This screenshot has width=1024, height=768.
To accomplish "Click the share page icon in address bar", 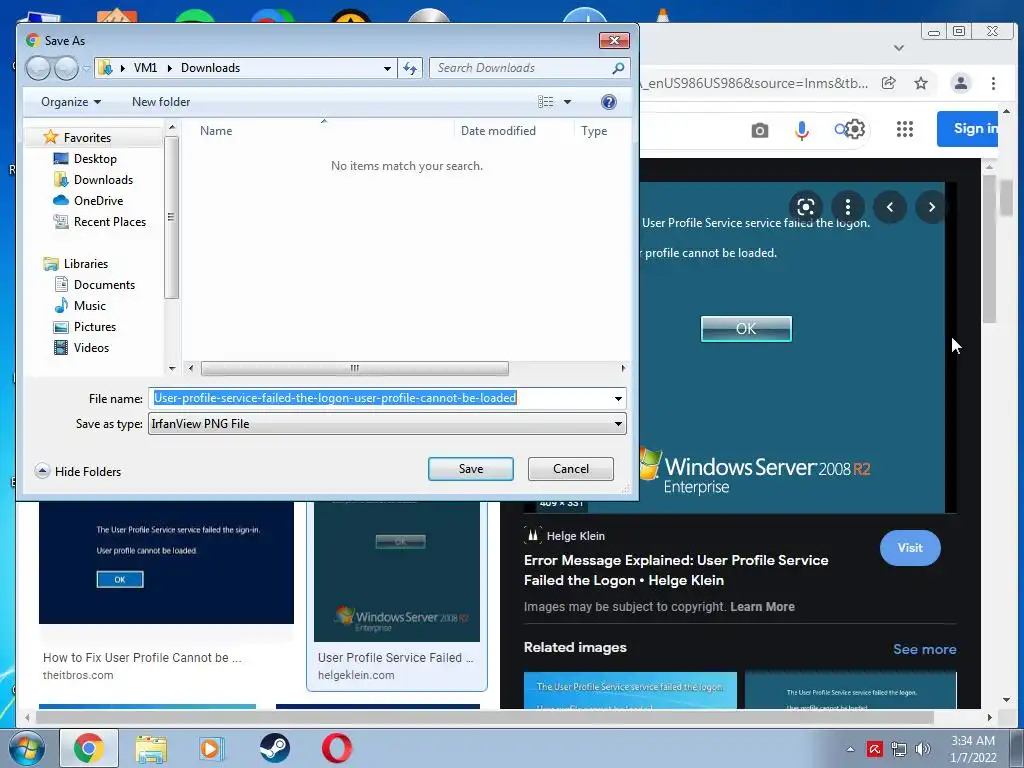I will tap(888, 83).
